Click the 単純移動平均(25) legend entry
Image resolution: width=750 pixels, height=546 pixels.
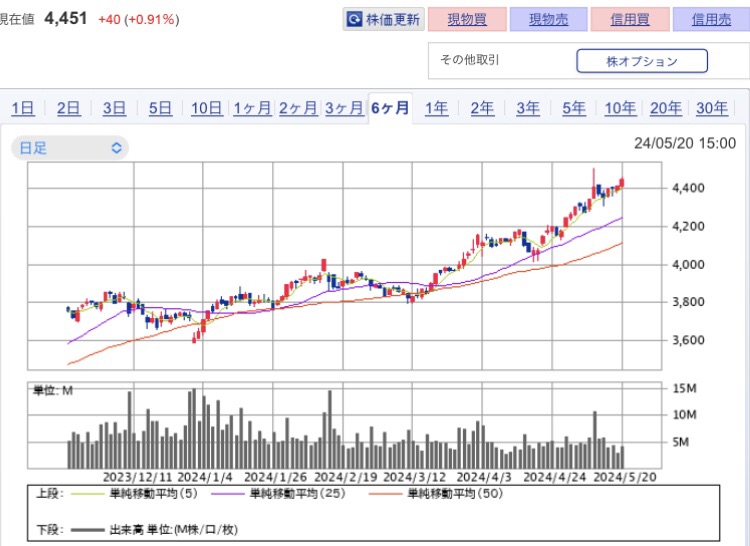[278, 493]
